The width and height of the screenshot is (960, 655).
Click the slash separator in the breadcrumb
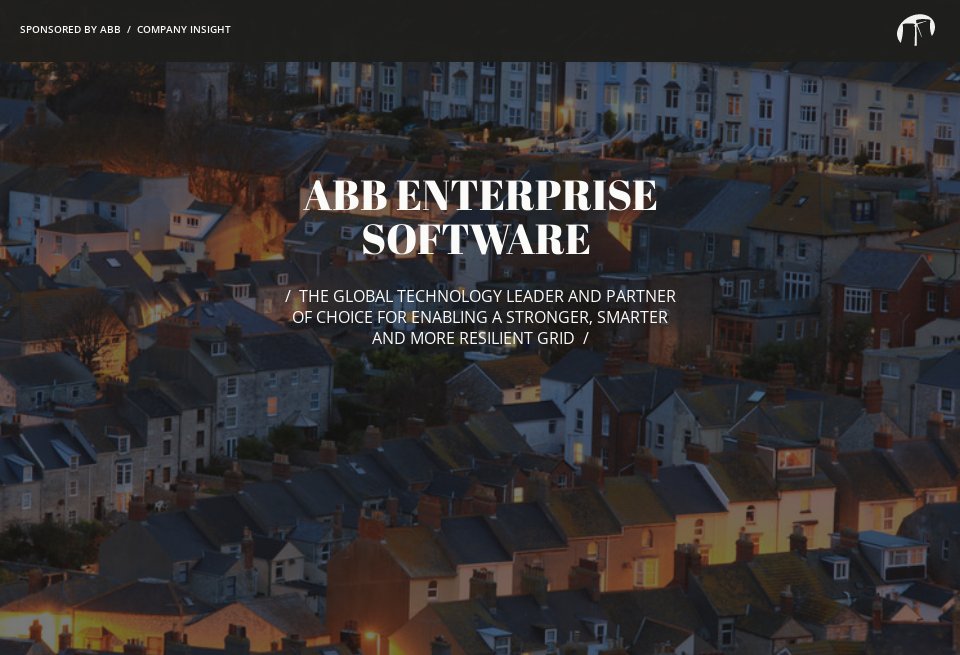click(128, 30)
